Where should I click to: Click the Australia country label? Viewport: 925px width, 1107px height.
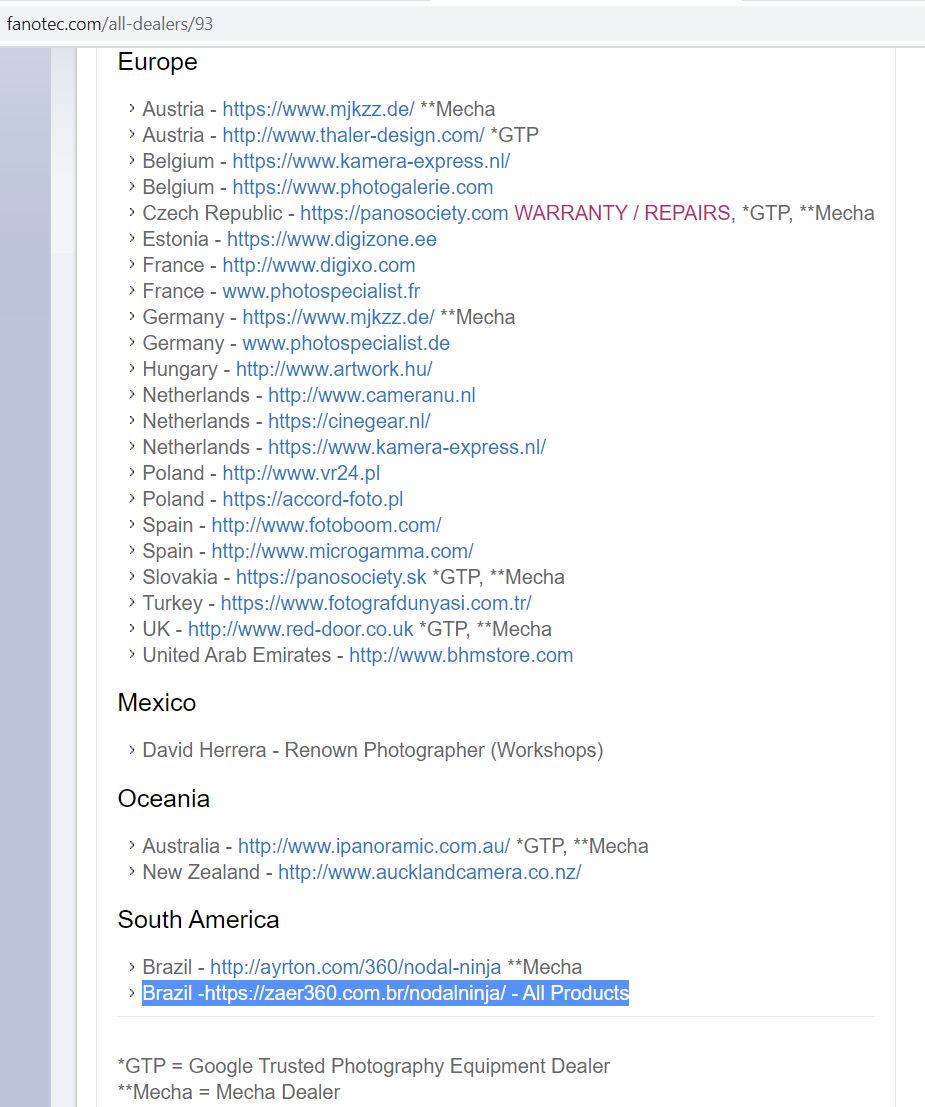pos(181,846)
